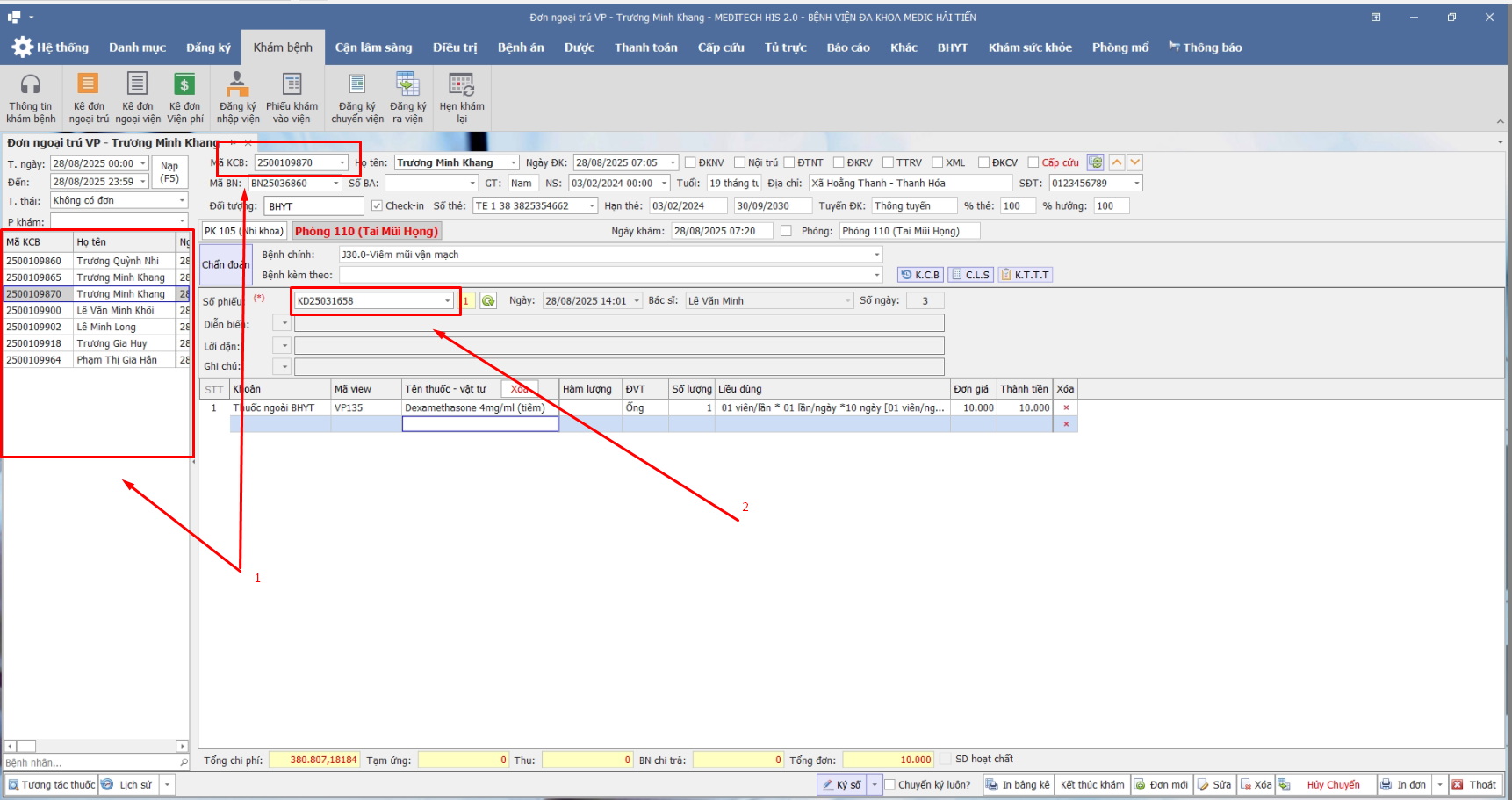Click green refresh icon next to Số phiếu

pos(488,301)
